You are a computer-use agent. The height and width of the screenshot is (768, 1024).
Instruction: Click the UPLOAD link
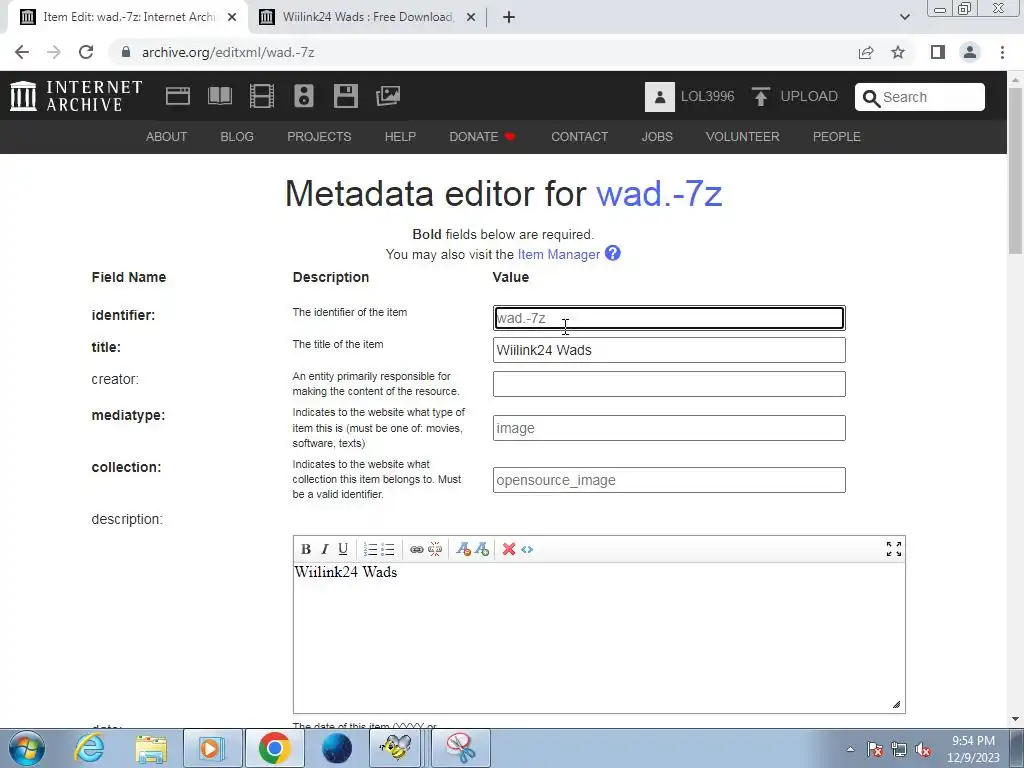[x=809, y=97]
